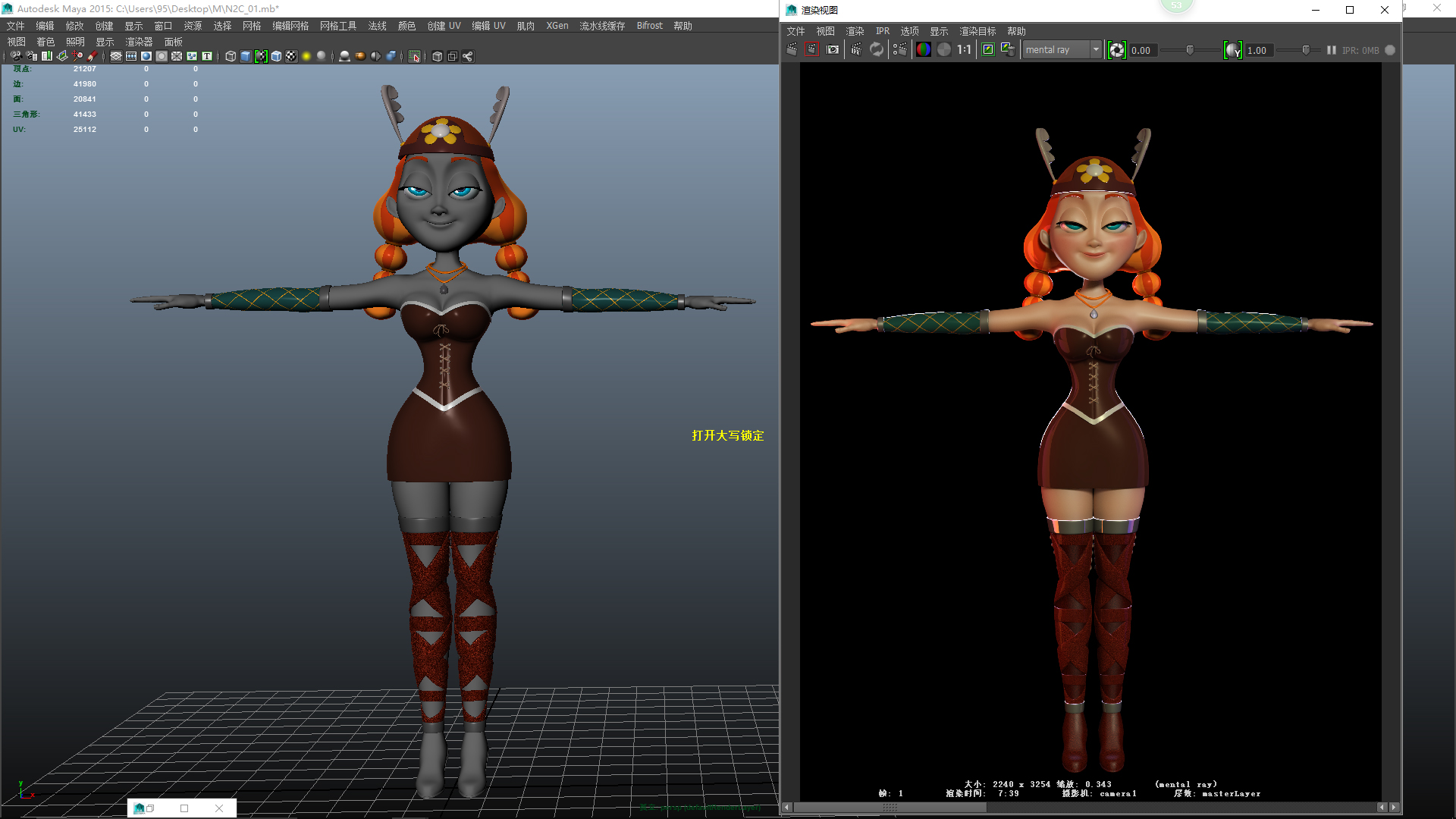Edit the gamma value field 1.00
The image size is (1456, 819).
1260,50
